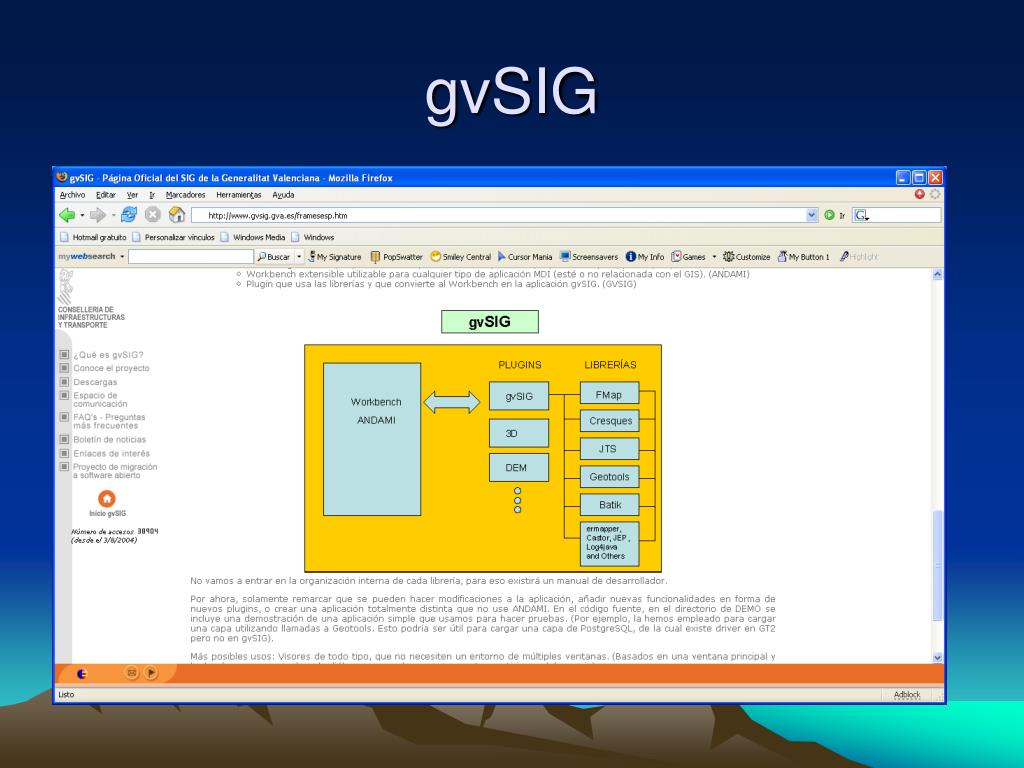
Task: Click the My Info toolbar icon
Action: pos(645,257)
